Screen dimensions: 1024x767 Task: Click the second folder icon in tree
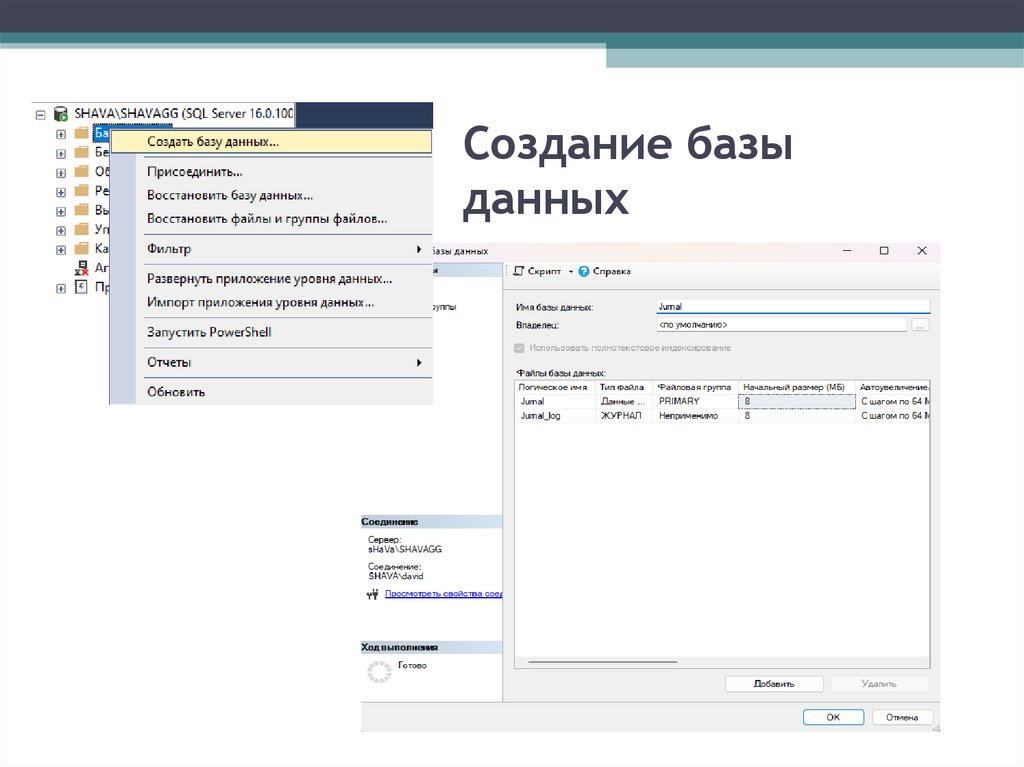point(82,152)
